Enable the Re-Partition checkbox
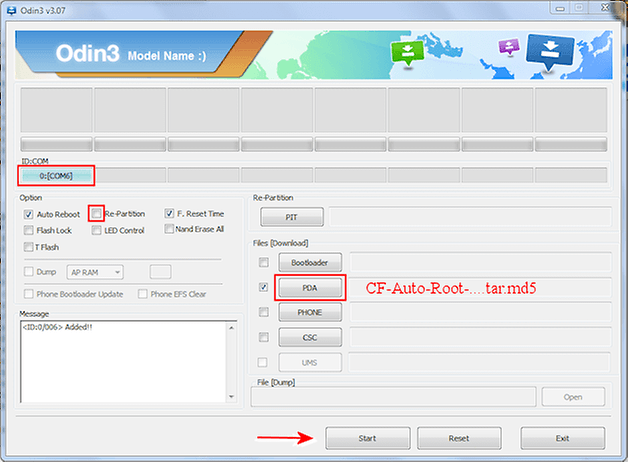The width and height of the screenshot is (628, 462). coord(96,213)
